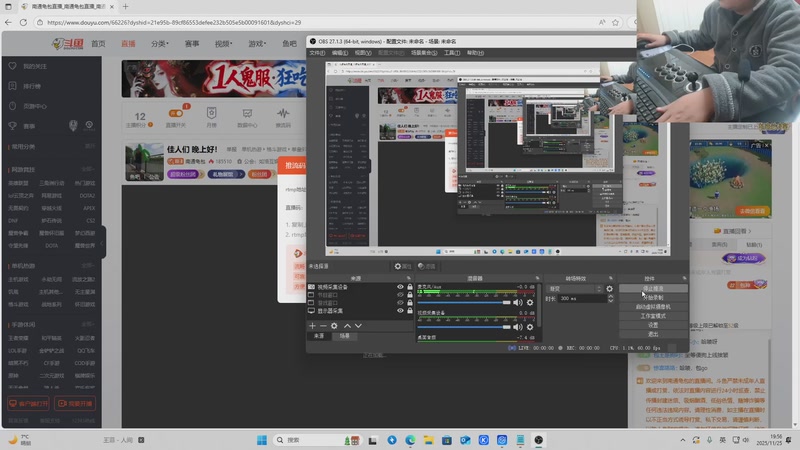The height and width of the screenshot is (450, 800).
Task: Open OBS 设置 button
Action: click(653, 325)
